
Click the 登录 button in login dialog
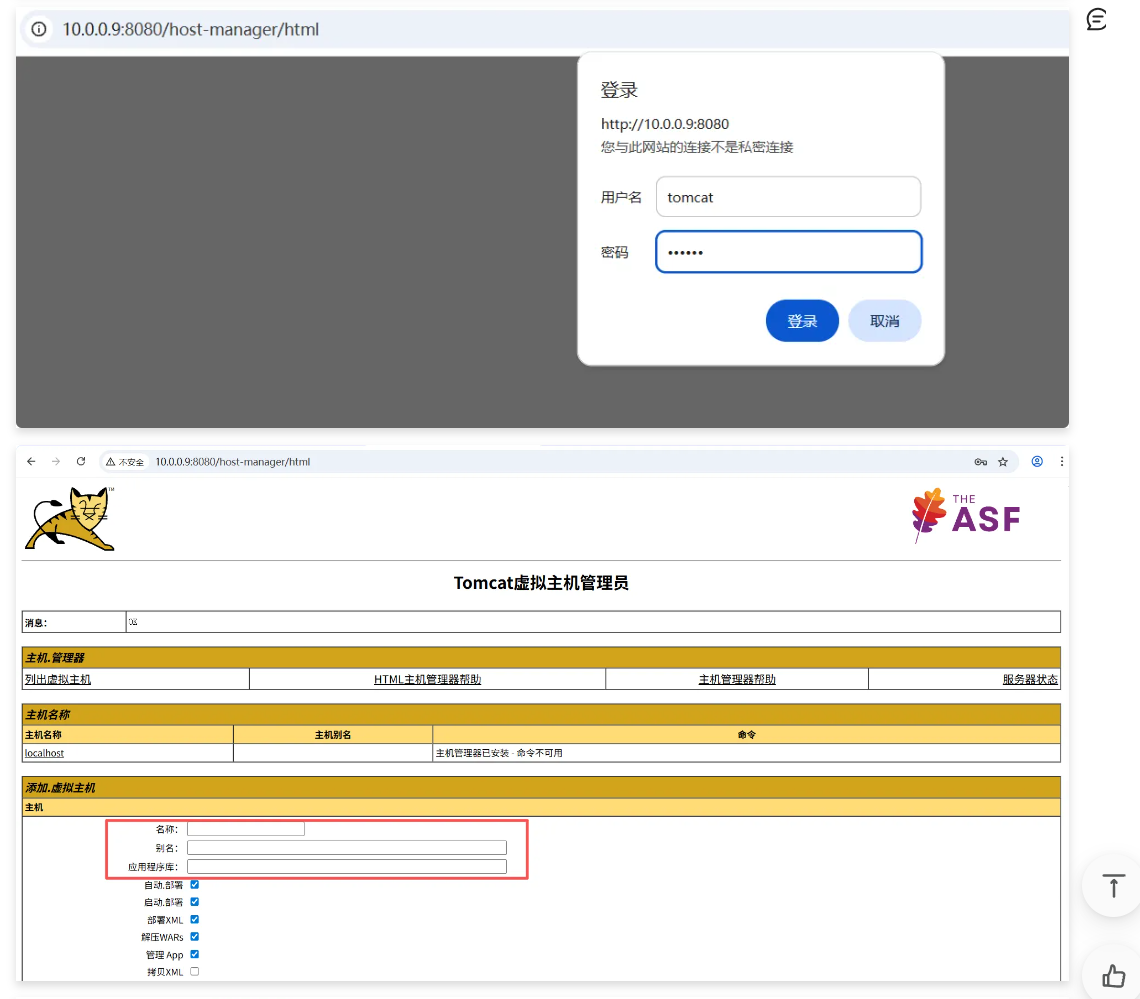(802, 321)
